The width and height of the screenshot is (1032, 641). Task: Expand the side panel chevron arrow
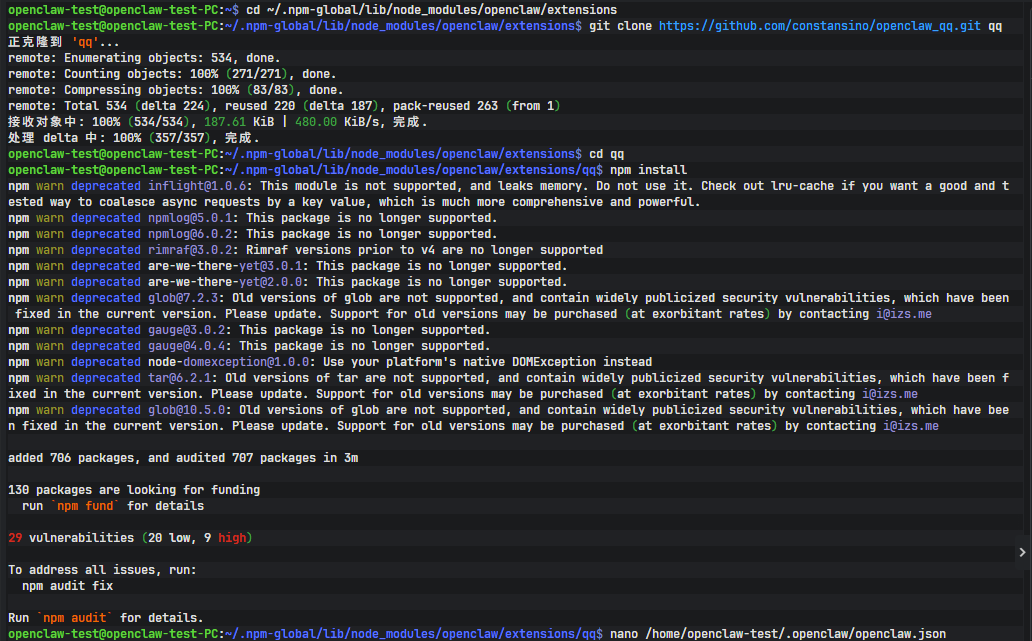pyautogui.click(x=1022, y=552)
